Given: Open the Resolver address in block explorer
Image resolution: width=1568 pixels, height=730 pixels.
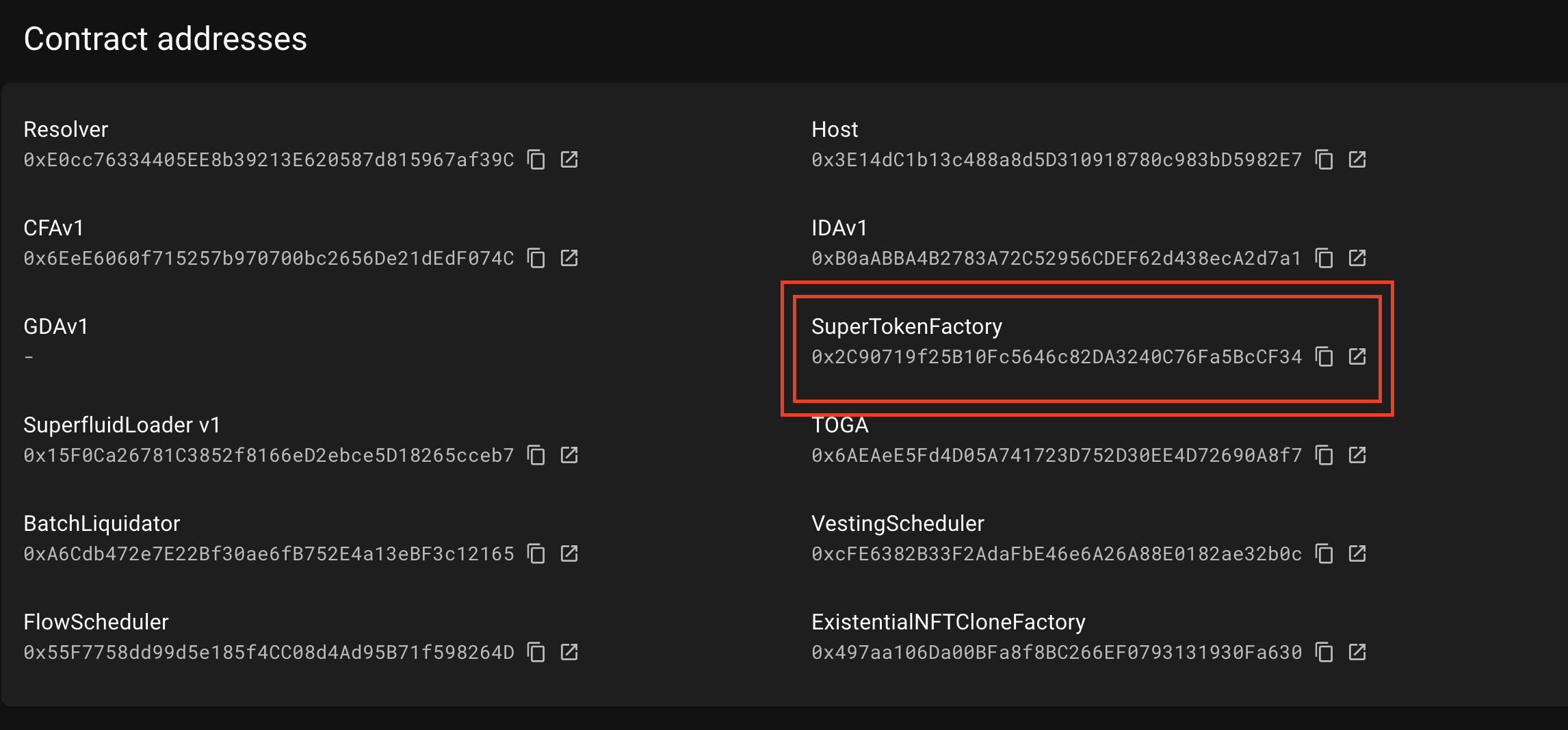Looking at the screenshot, I should 571,159.
